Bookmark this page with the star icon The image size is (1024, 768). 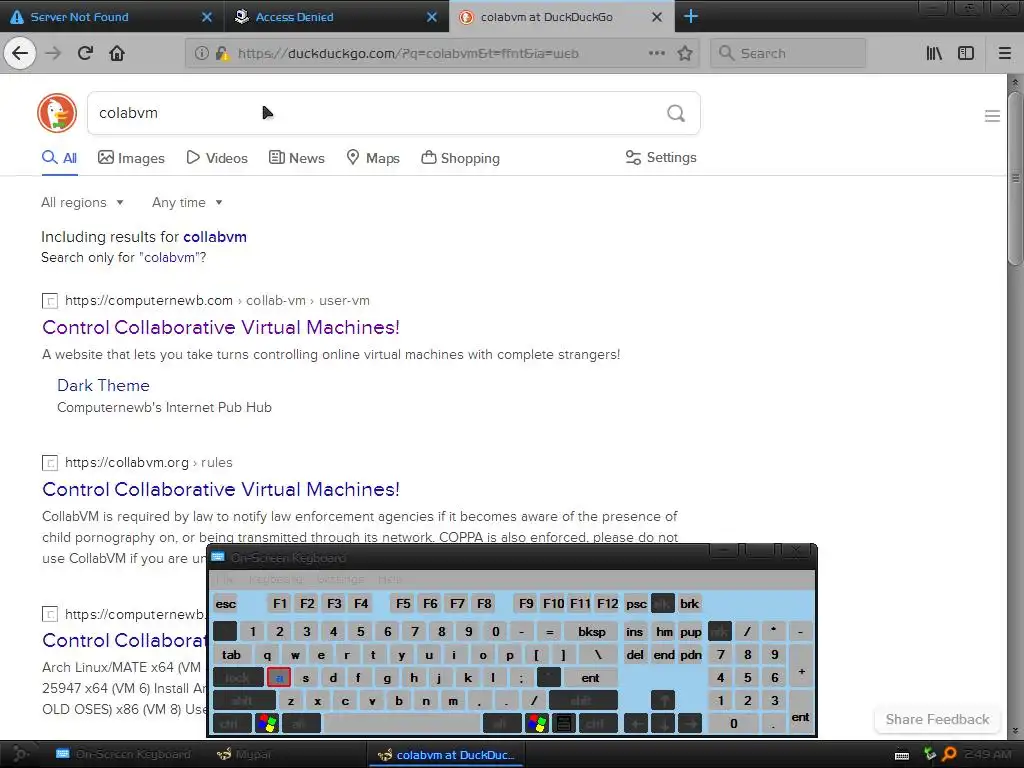pos(684,53)
